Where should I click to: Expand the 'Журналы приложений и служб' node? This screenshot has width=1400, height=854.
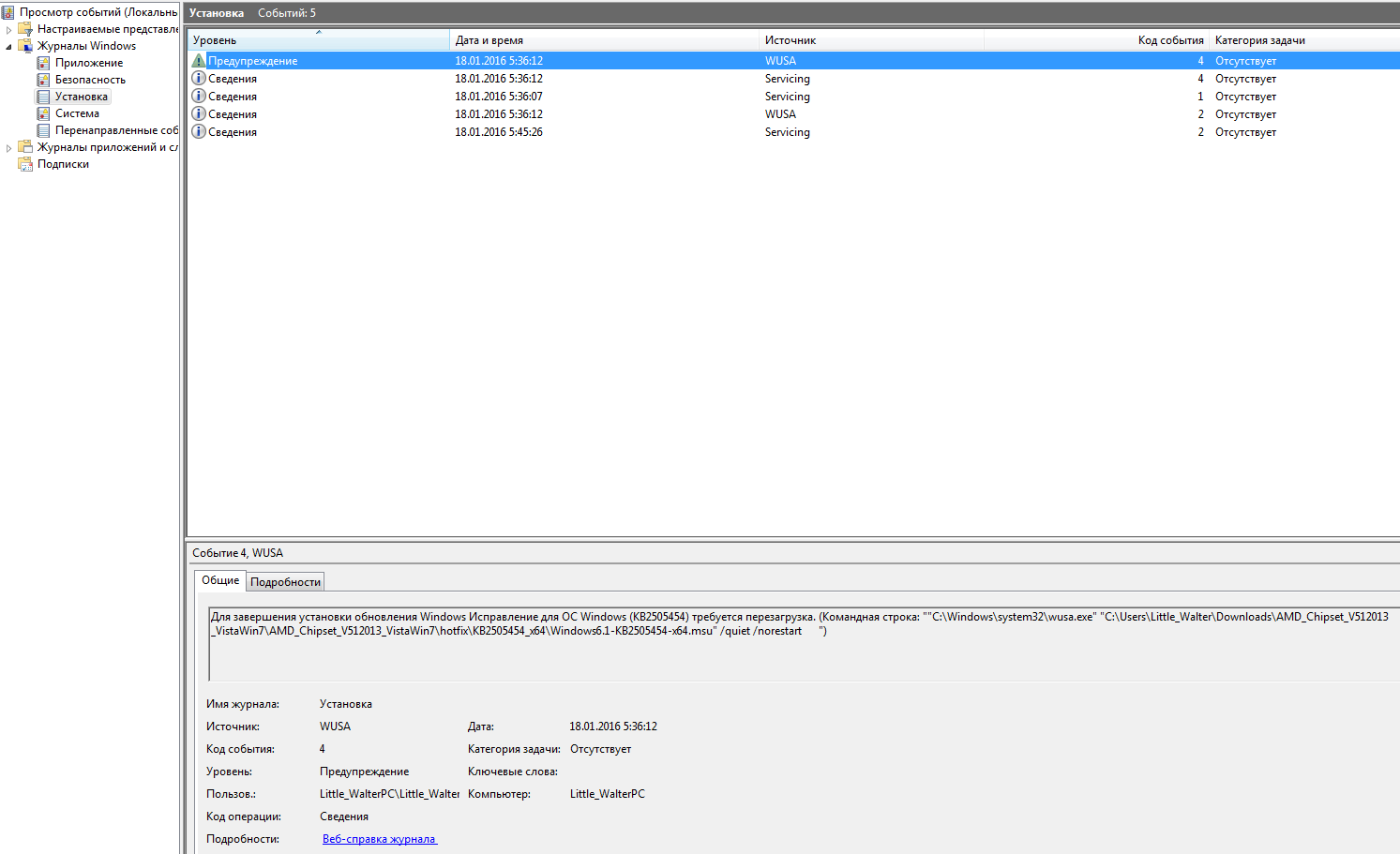click(x=9, y=147)
